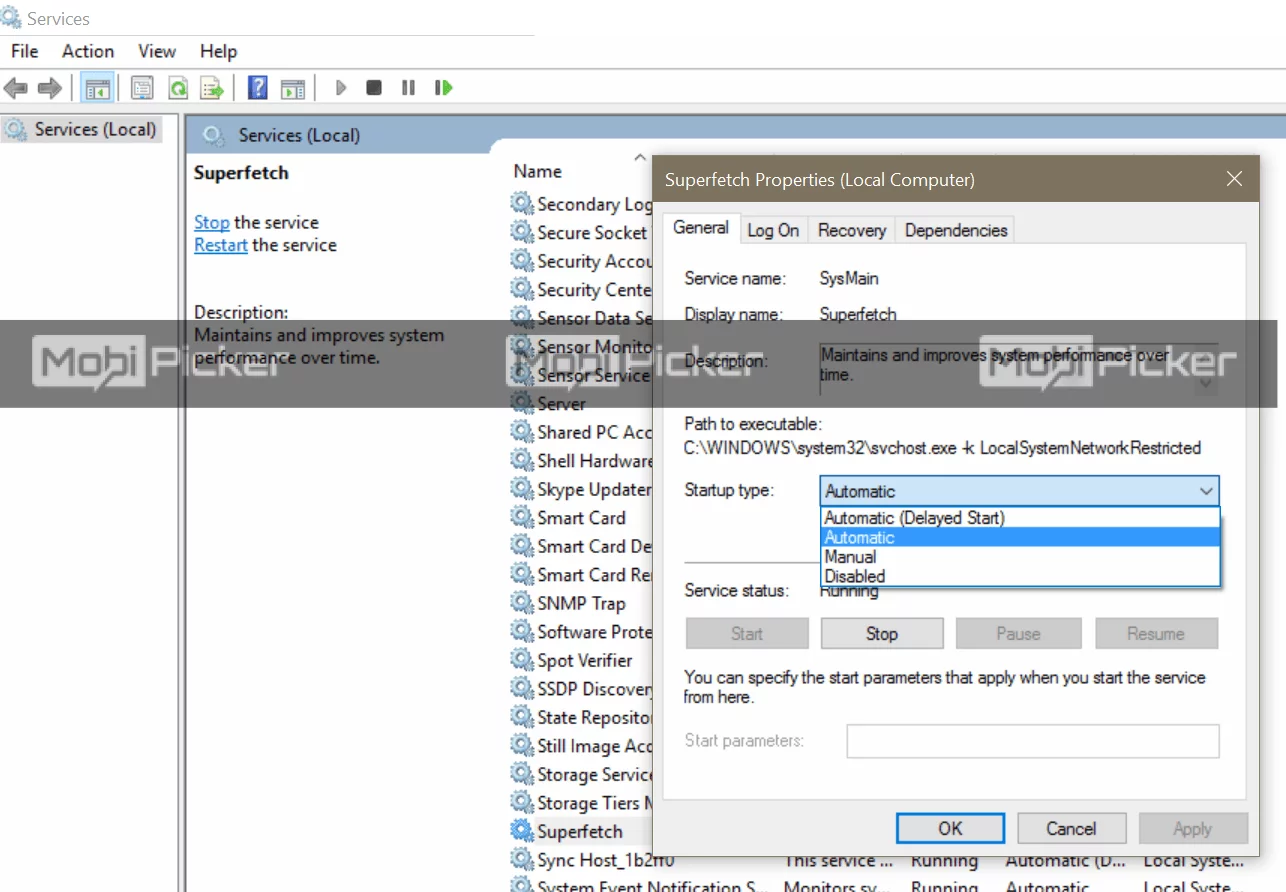Select the SNMP Trap service row

pos(580,603)
